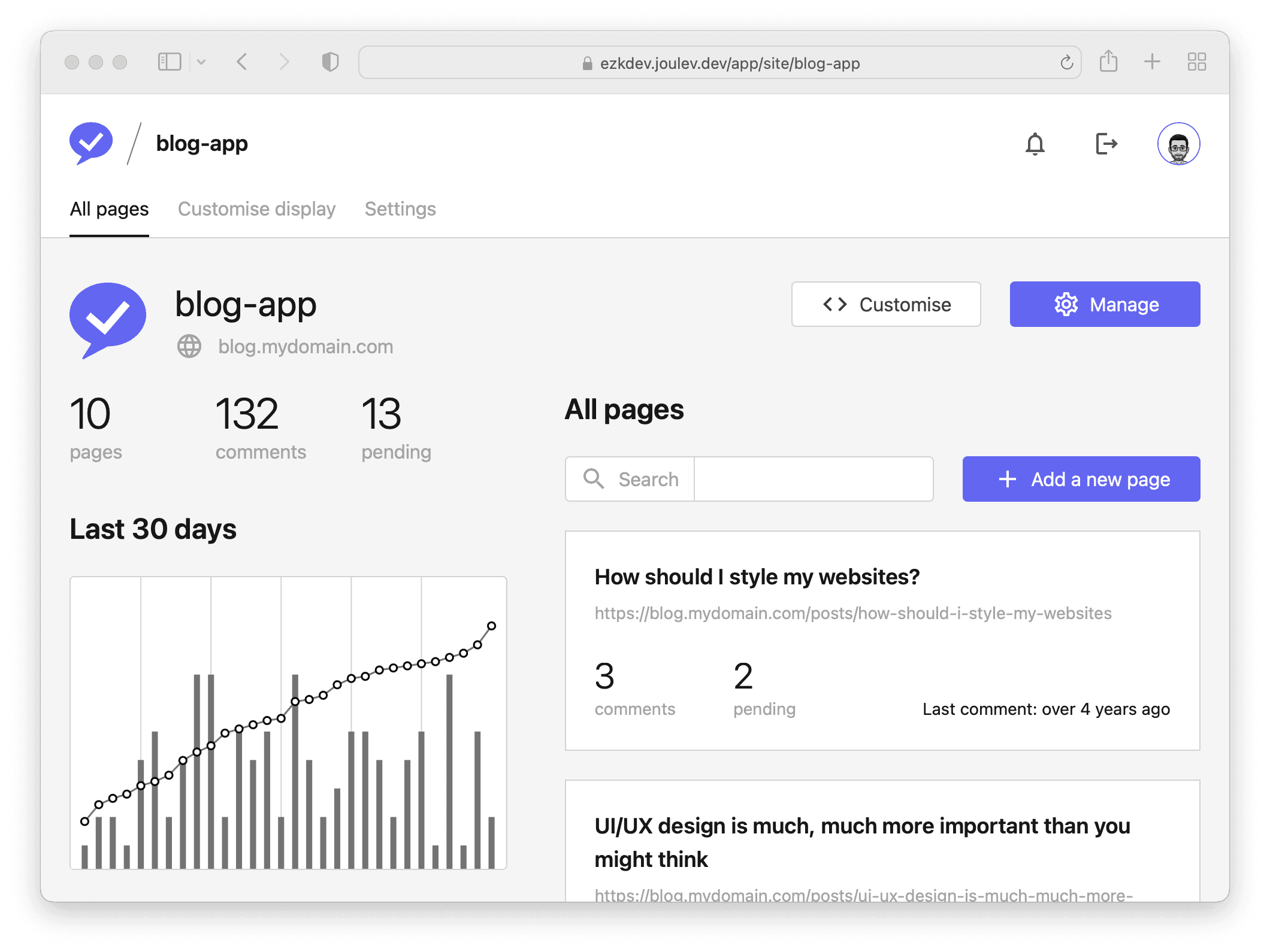Click the globe icon next to blog.mydomain.com

189,345
